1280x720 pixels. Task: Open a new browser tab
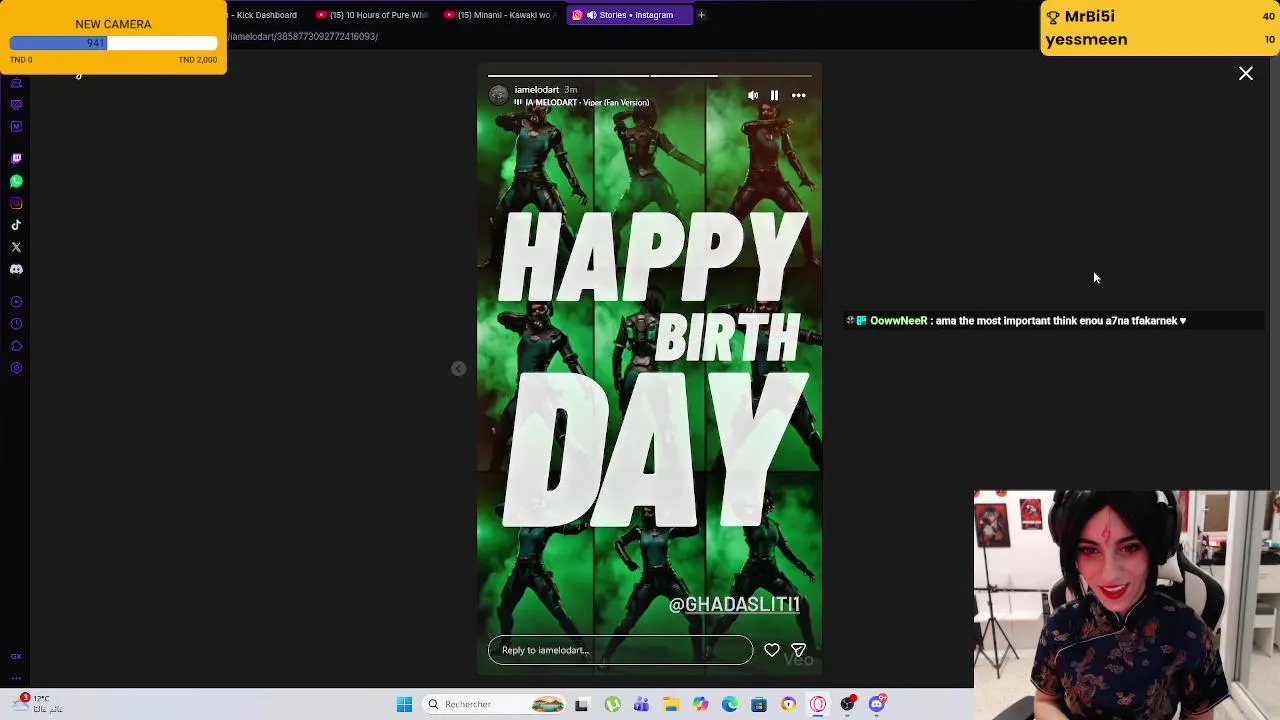[x=701, y=15]
